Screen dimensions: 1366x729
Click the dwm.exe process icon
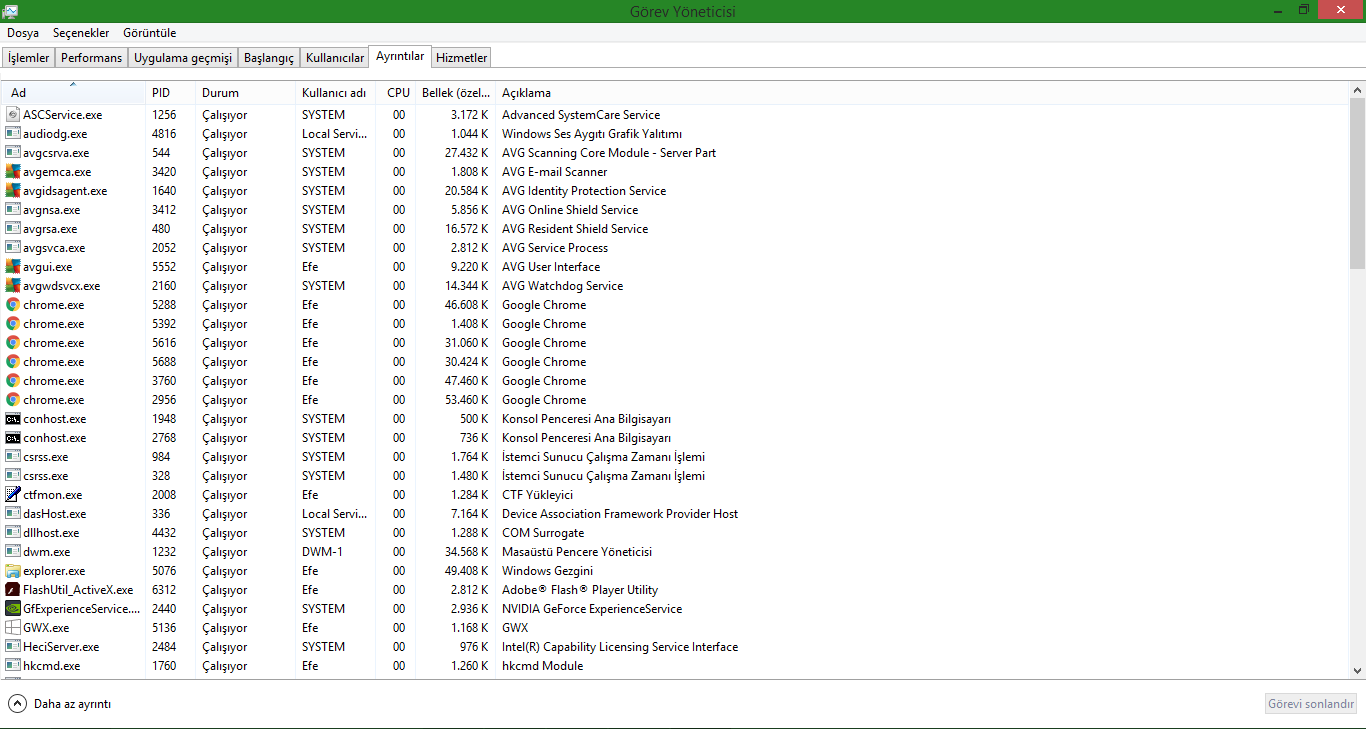coord(13,552)
